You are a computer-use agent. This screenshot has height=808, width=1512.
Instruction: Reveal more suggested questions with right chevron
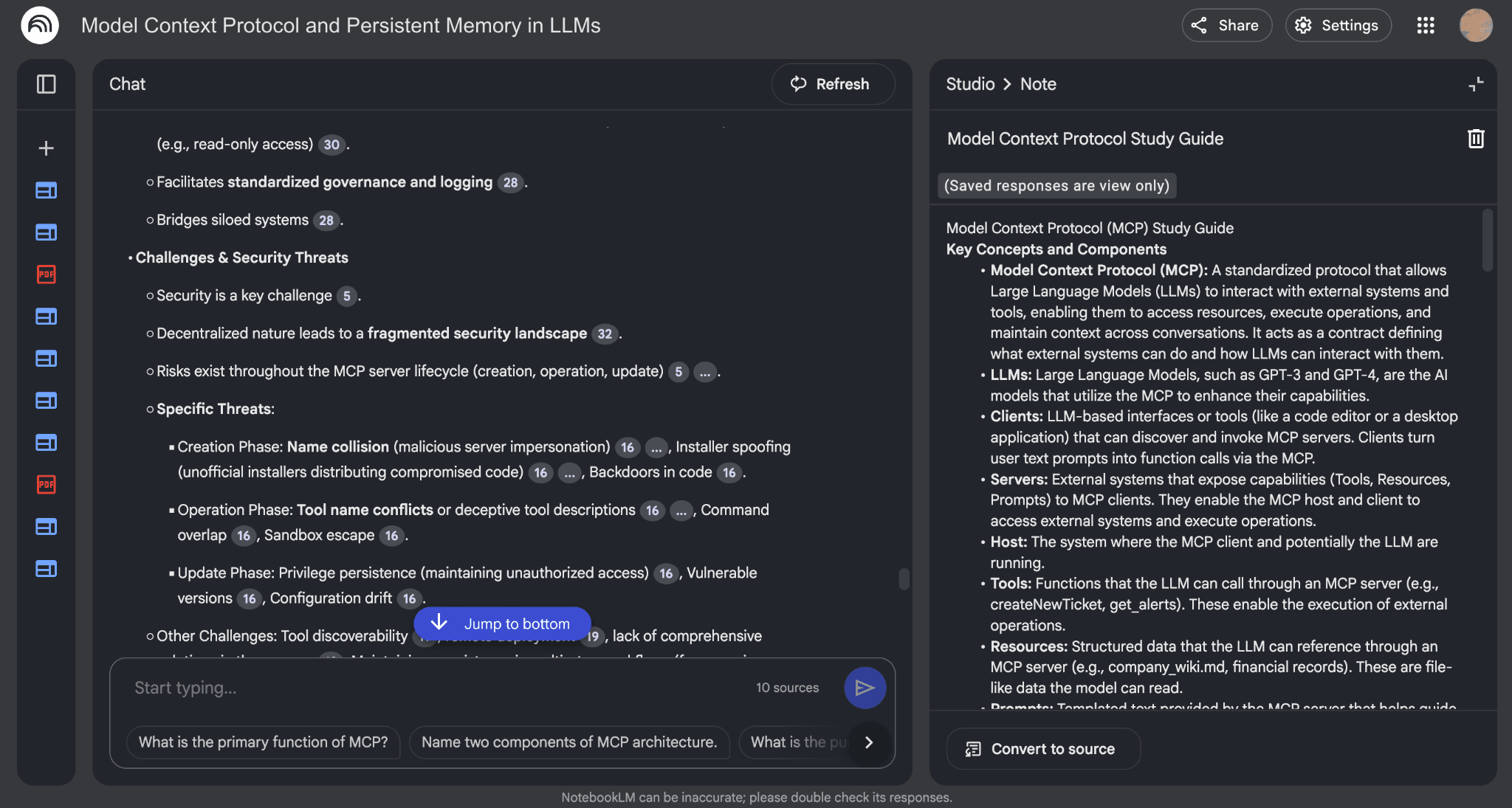click(x=869, y=742)
